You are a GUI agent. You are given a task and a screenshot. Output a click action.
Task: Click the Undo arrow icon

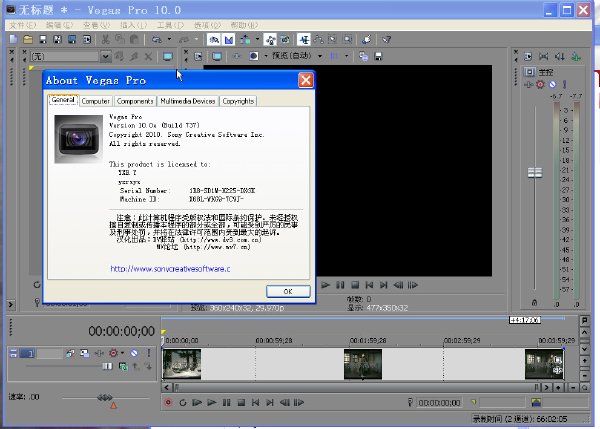pos(157,39)
